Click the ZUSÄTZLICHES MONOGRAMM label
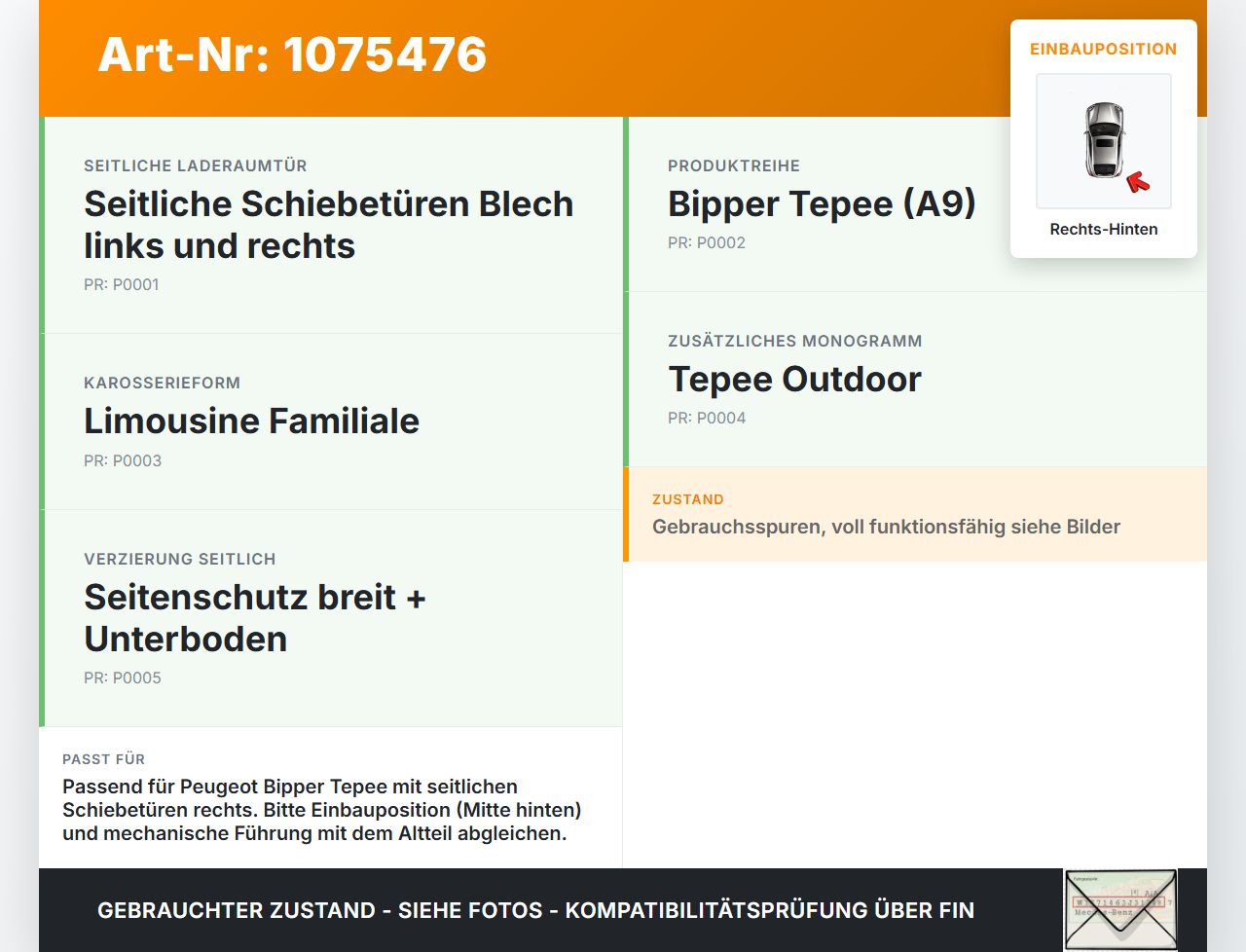Image resolution: width=1246 pixels, height=952 pixels. pyautogui.click(x=795, y=341)
